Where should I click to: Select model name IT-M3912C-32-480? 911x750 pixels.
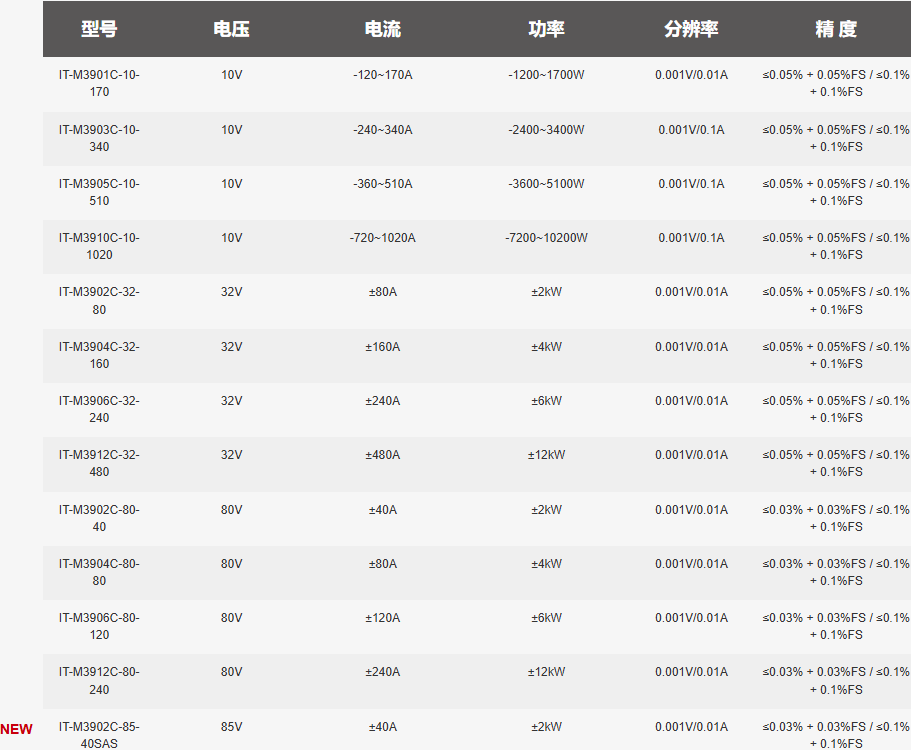tap(99, 463)
